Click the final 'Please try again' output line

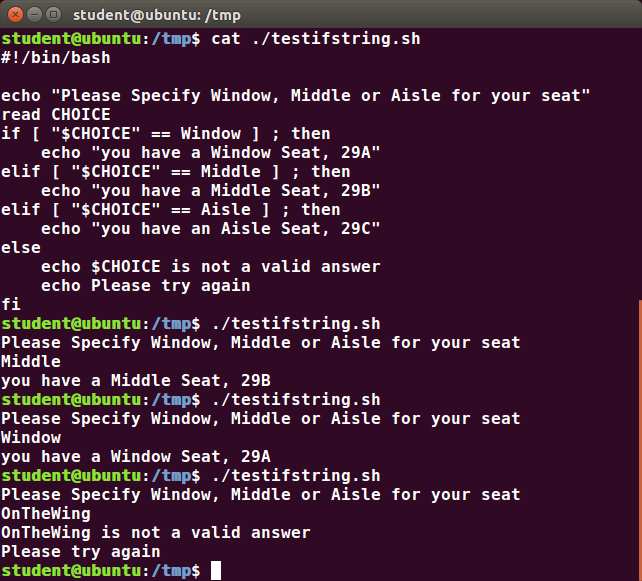click(x=81, y=552)
